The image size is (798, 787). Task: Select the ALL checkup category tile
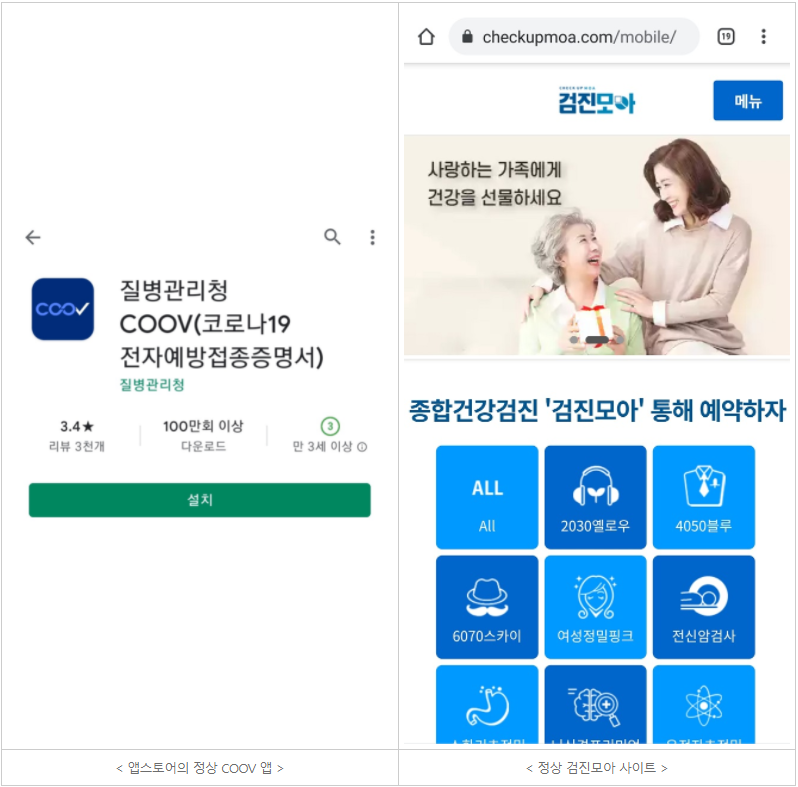[x=487, y=497]
